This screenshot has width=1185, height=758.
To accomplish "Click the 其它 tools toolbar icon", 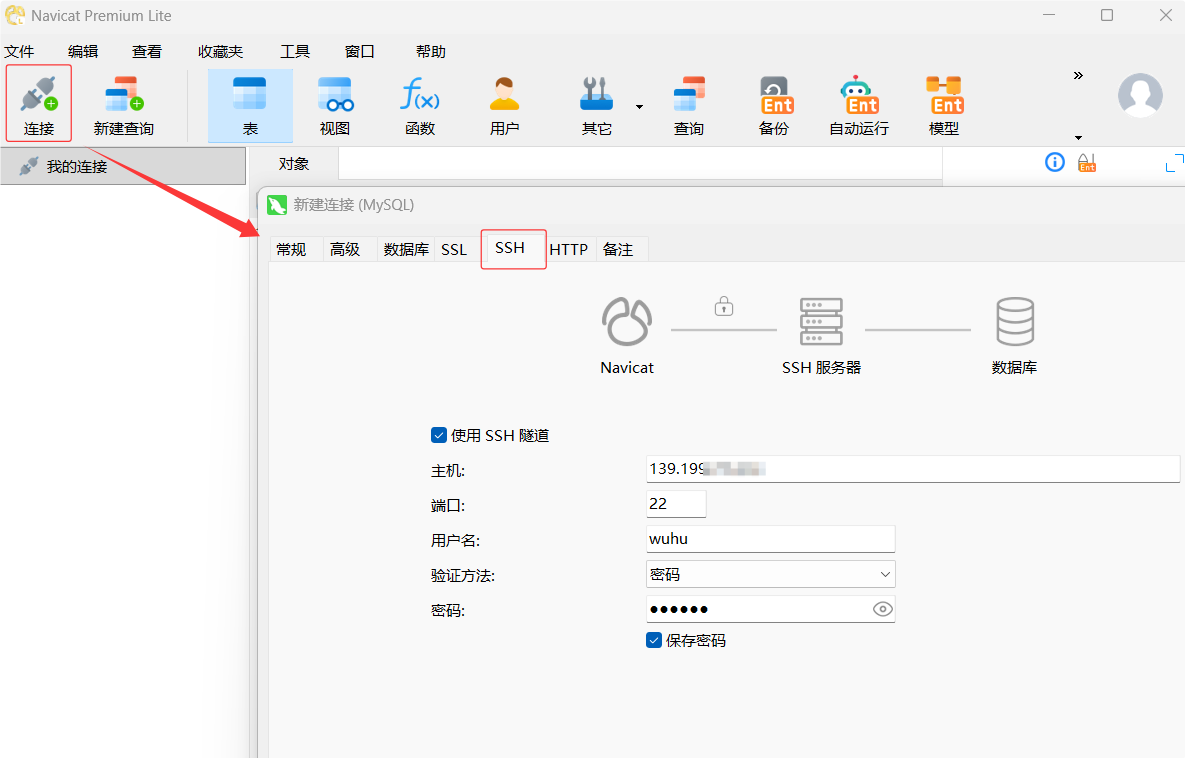I will [596, 106].
